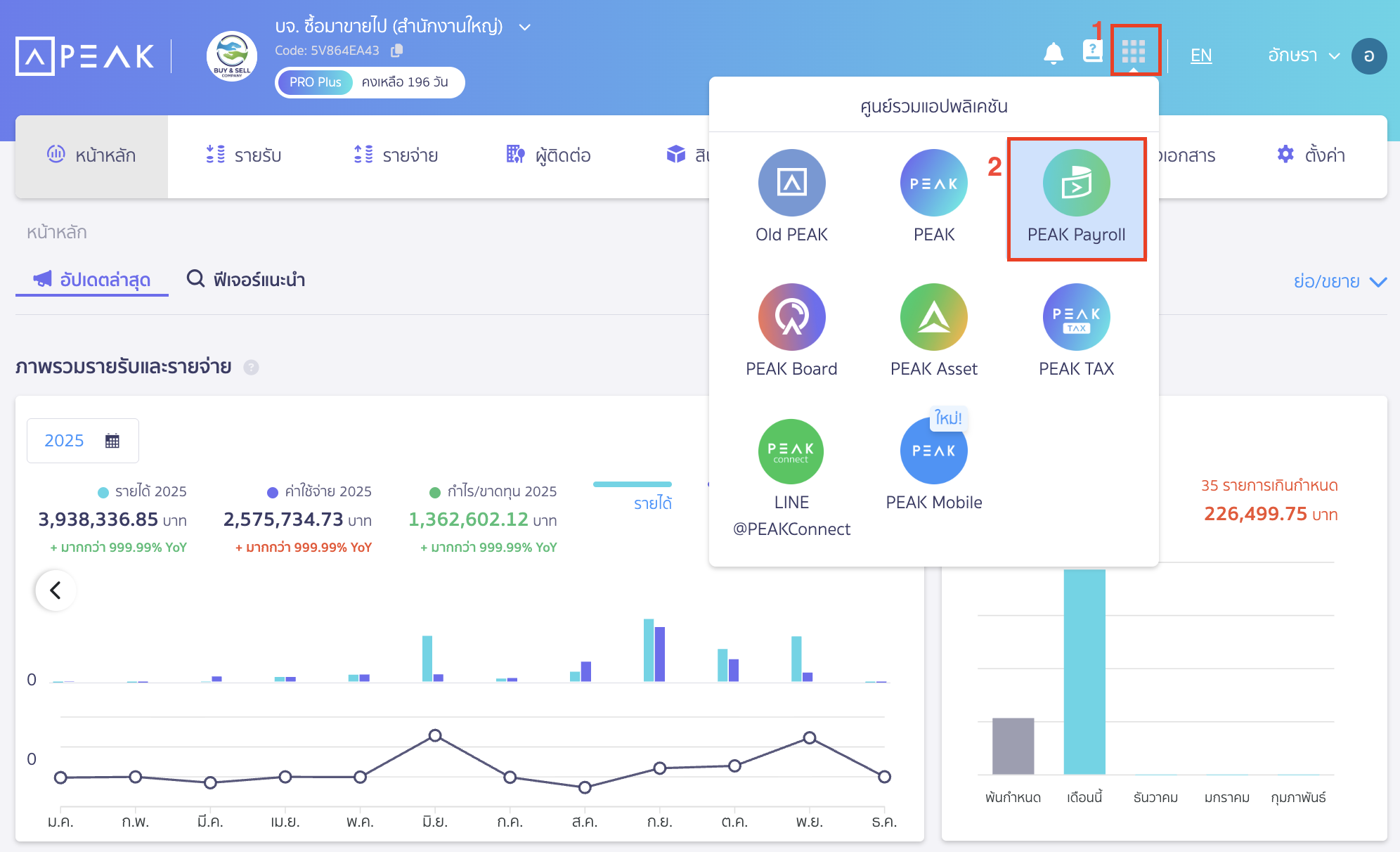The width and height of the screenshot is (1400, 852).
Task: Open the 2025 year calendar picker
Action: click(82, 440)
